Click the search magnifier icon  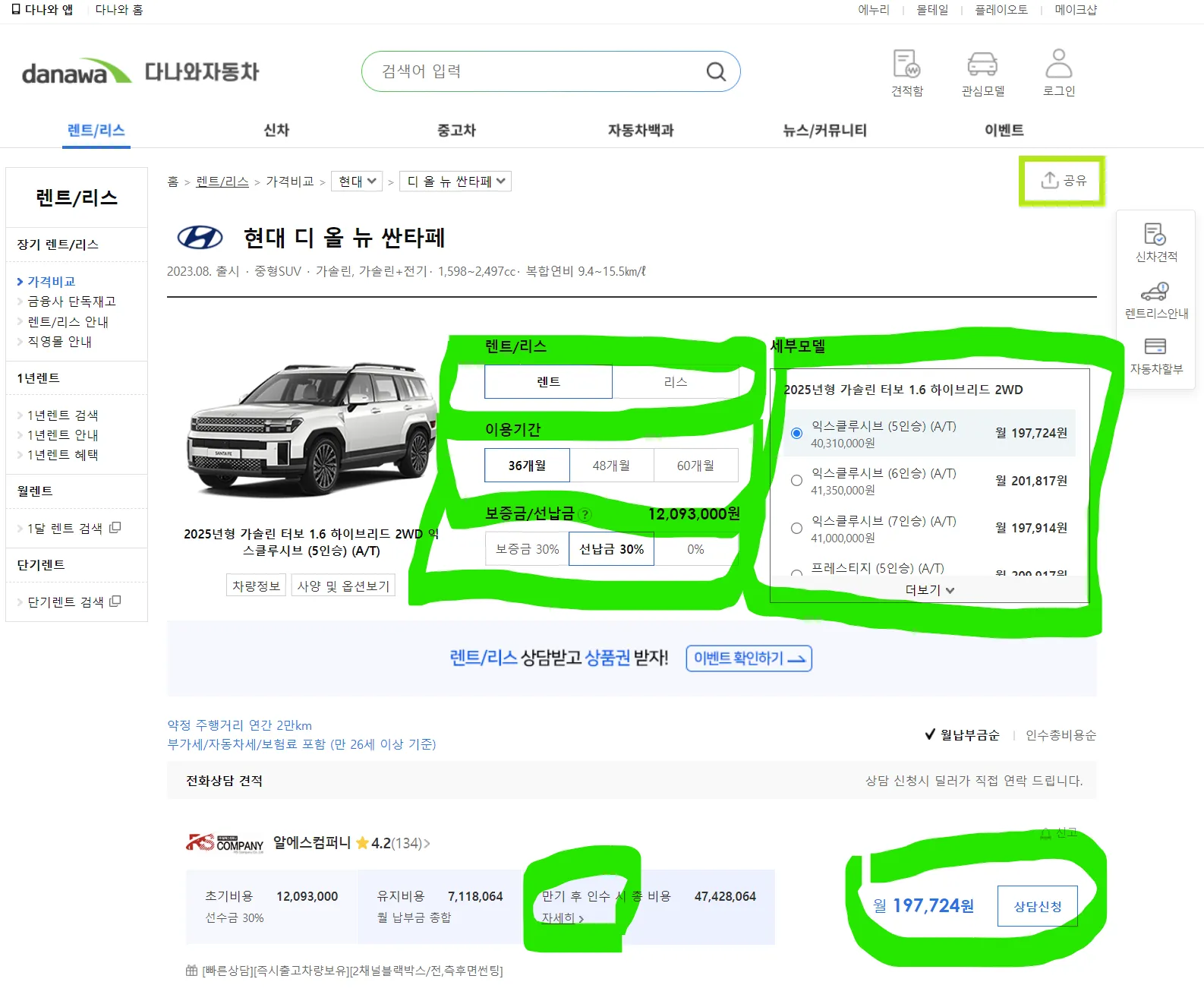[x=716, y=71]
